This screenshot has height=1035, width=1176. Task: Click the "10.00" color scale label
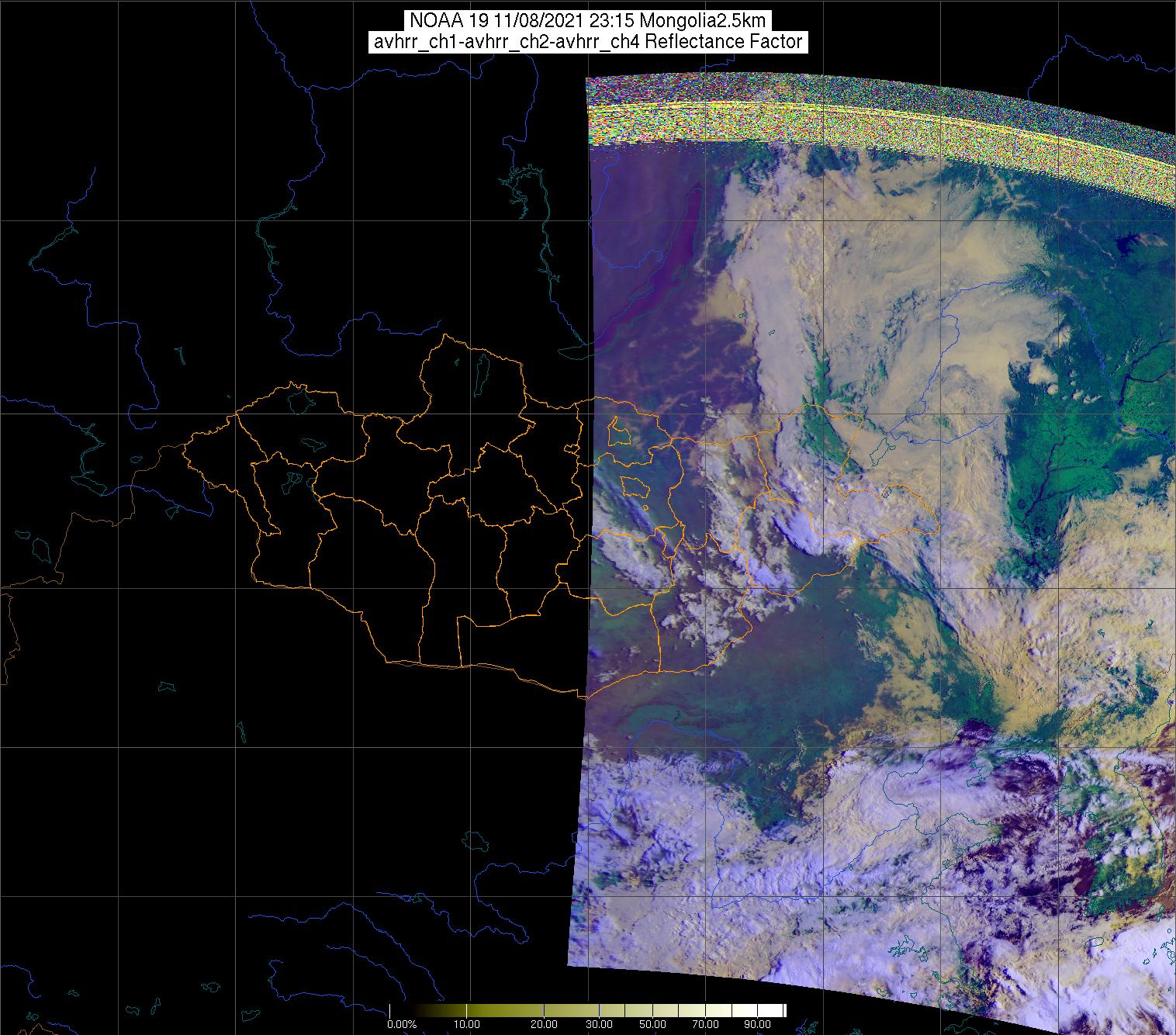(469, 1026)
